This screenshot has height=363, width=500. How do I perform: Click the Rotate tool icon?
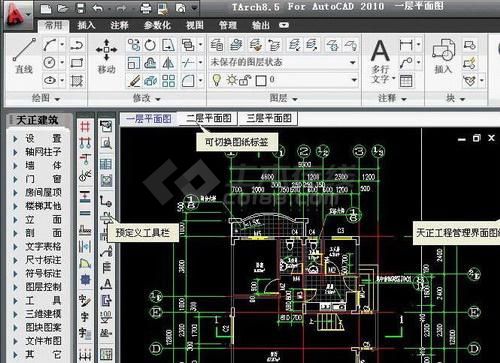(150, 45)
